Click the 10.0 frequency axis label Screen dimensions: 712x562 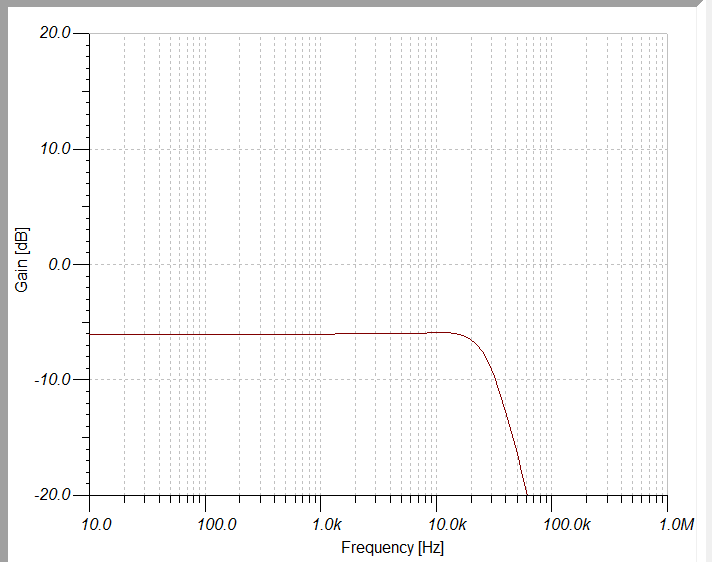tap(96, 524)
